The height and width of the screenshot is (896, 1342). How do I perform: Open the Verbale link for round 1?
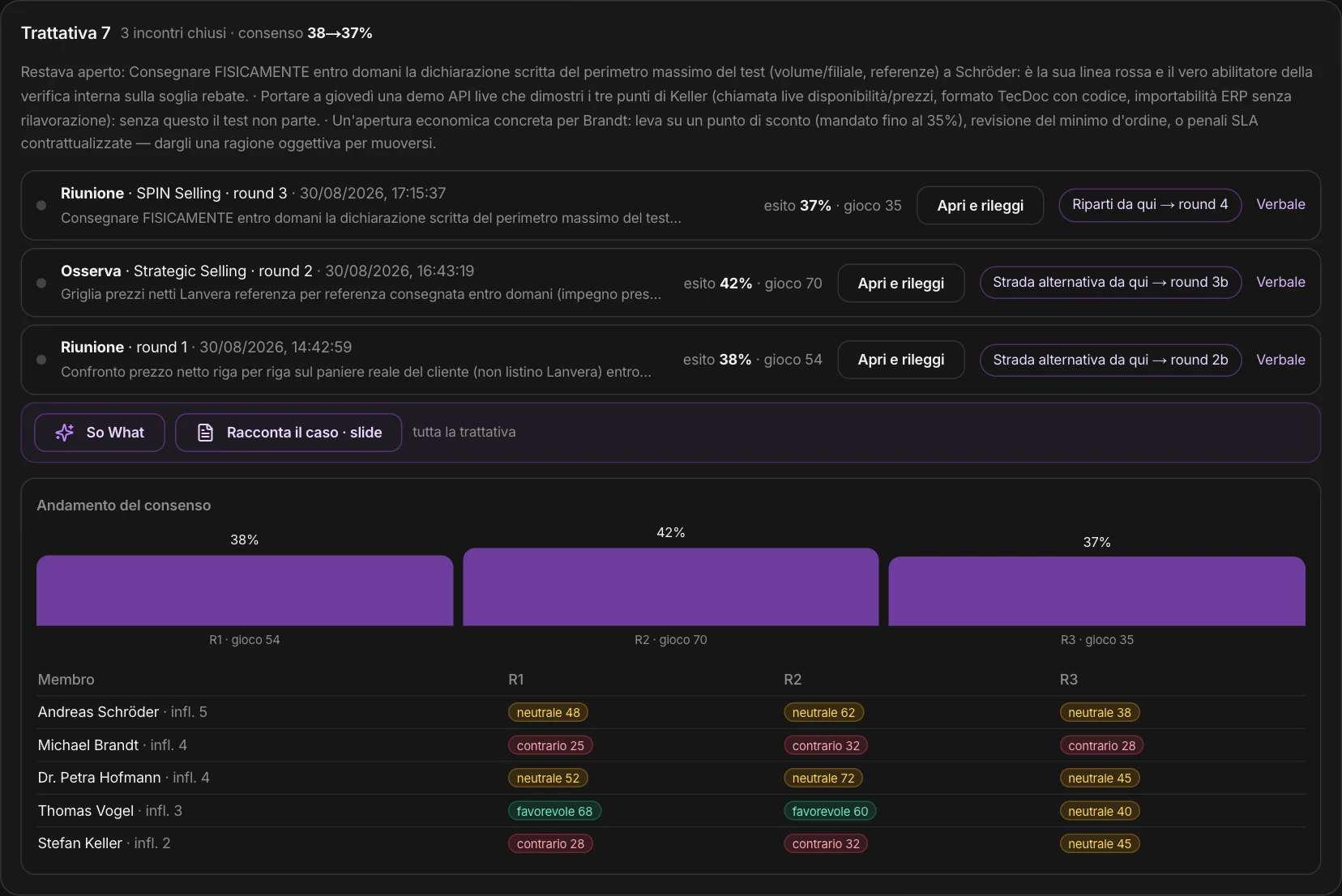[1280, 360]
